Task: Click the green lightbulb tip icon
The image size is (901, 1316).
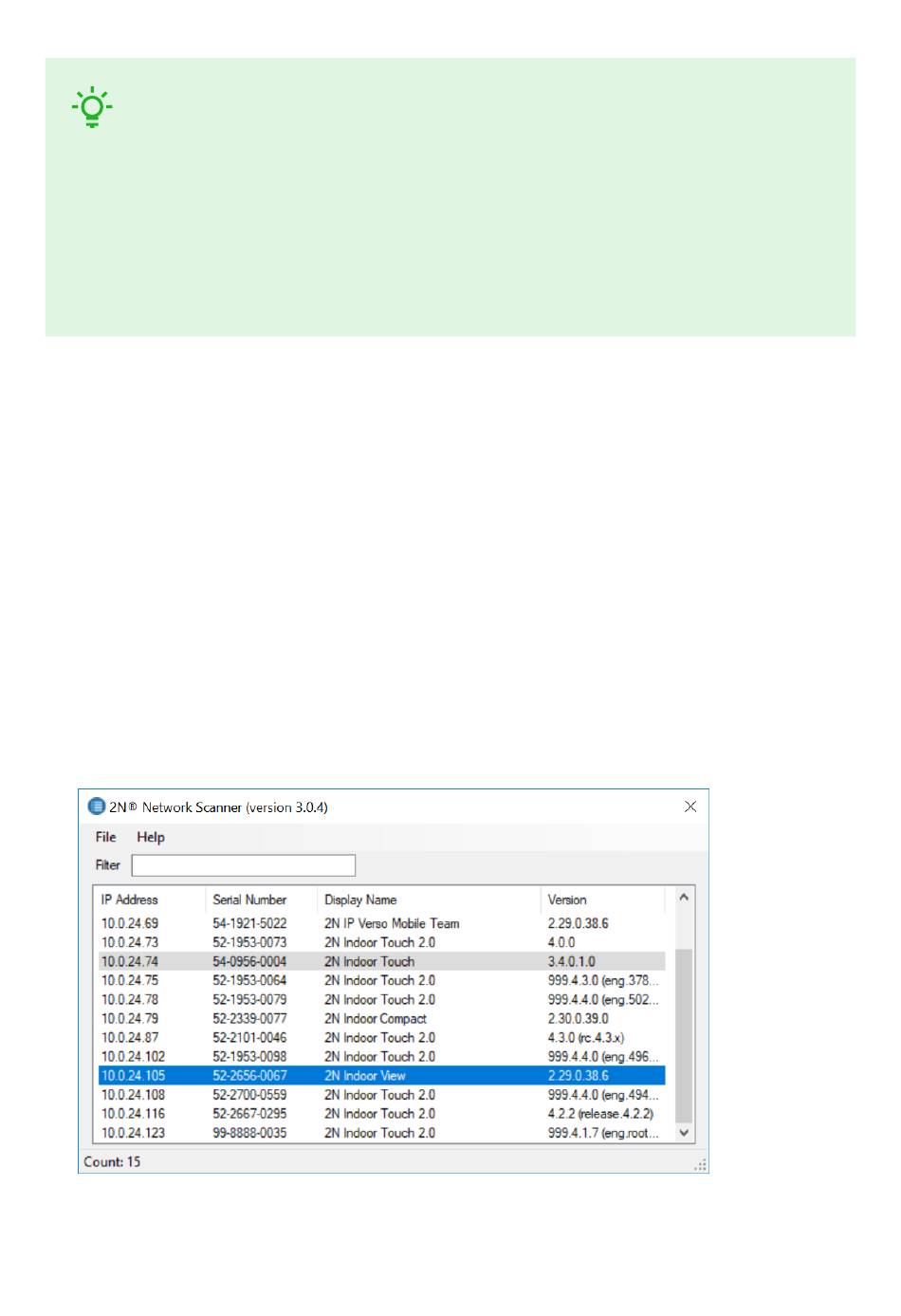Action: click(x=92, y=106)
